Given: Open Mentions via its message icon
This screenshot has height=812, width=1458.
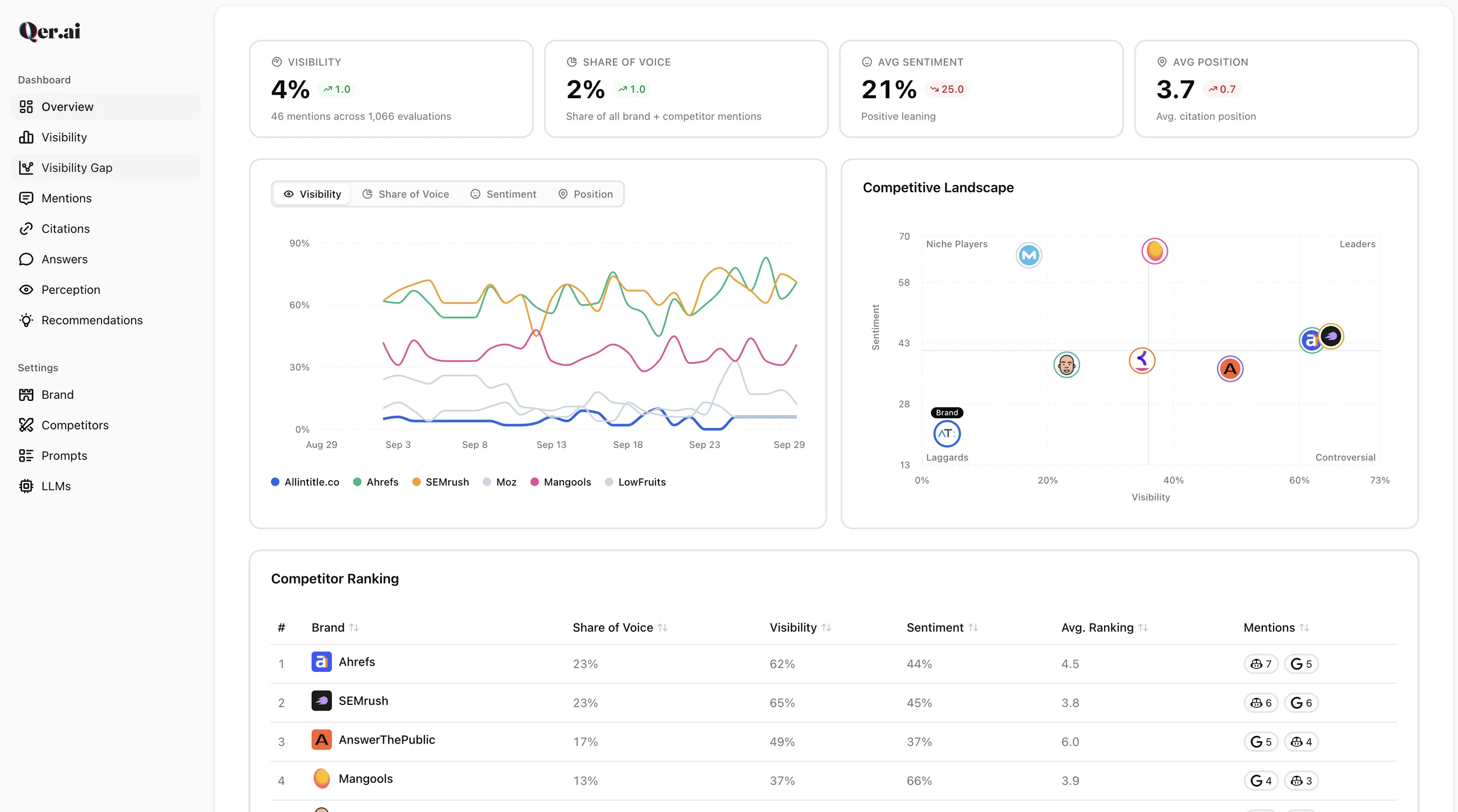Looking at the screenshot, I should (26, 199).
